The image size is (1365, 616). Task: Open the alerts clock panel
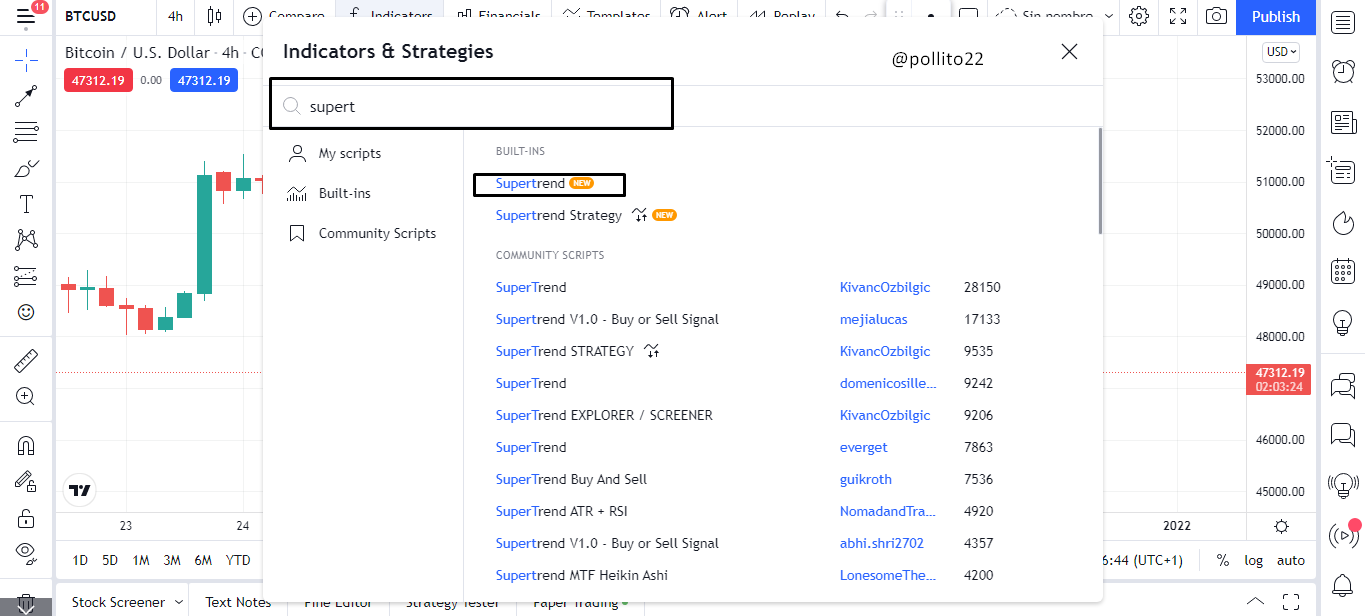(1343, 70)
